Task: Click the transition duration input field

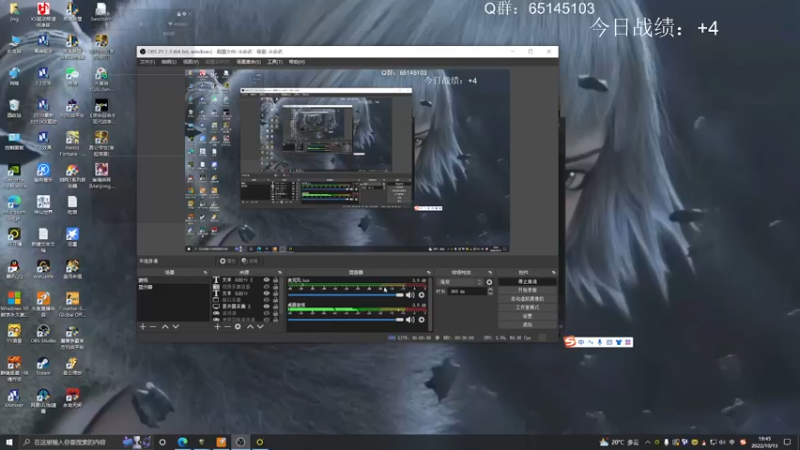Action: (467, 291)
